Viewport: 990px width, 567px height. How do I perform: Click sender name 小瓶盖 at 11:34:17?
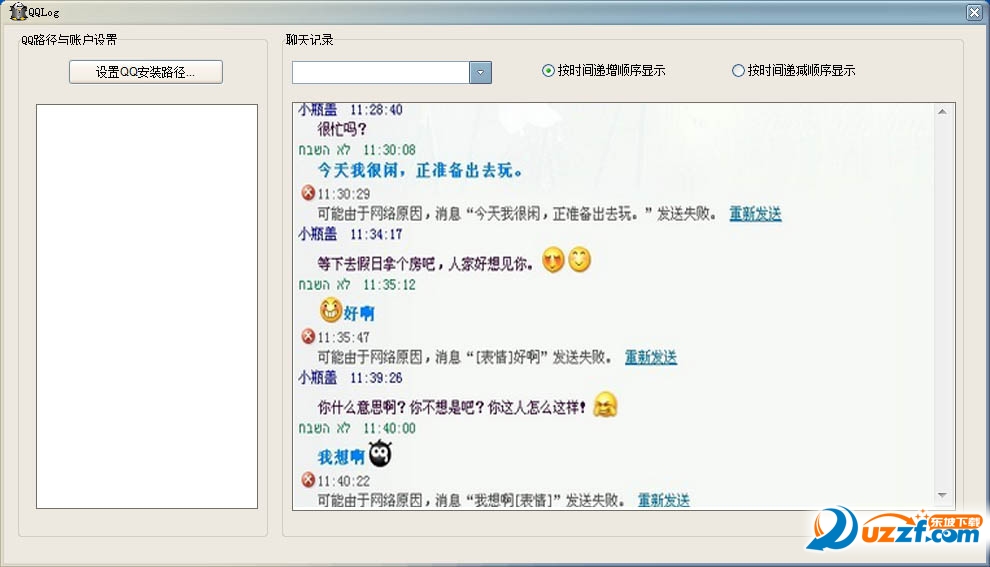[x=318, y=234]
